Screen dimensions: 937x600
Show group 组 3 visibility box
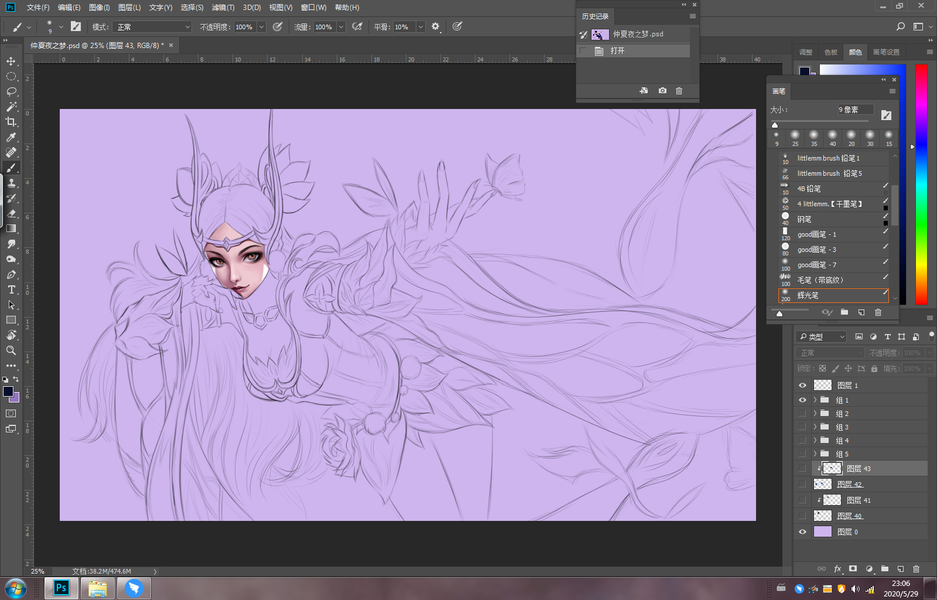[x=802, y=427]
